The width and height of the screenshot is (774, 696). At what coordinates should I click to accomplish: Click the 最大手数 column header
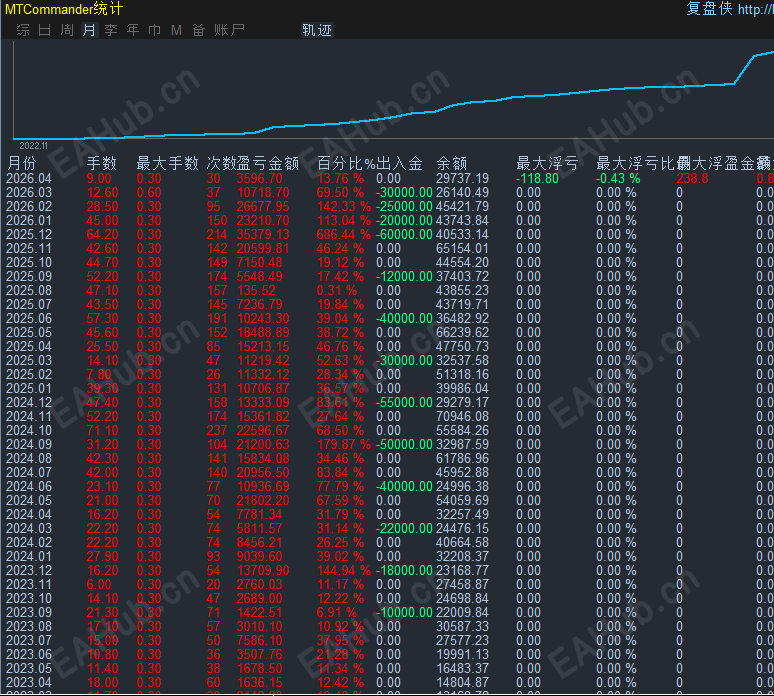167,163
